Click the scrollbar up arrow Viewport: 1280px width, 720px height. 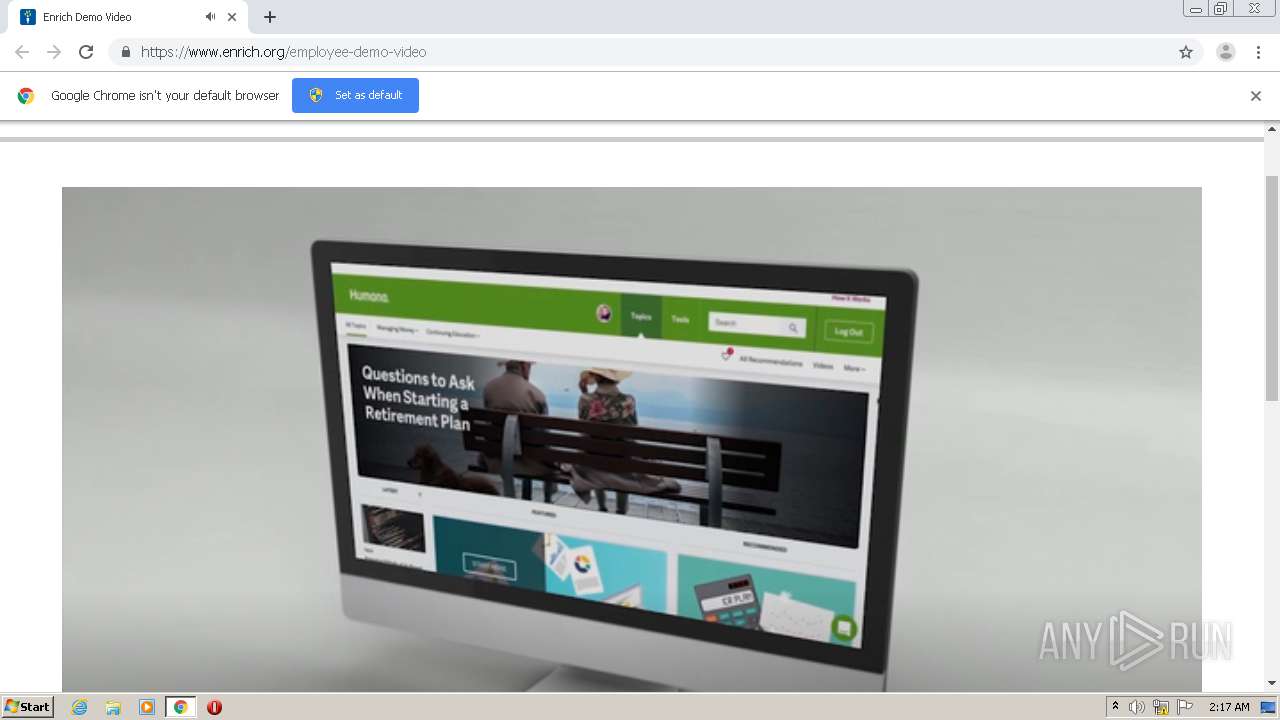[1272, 130]
